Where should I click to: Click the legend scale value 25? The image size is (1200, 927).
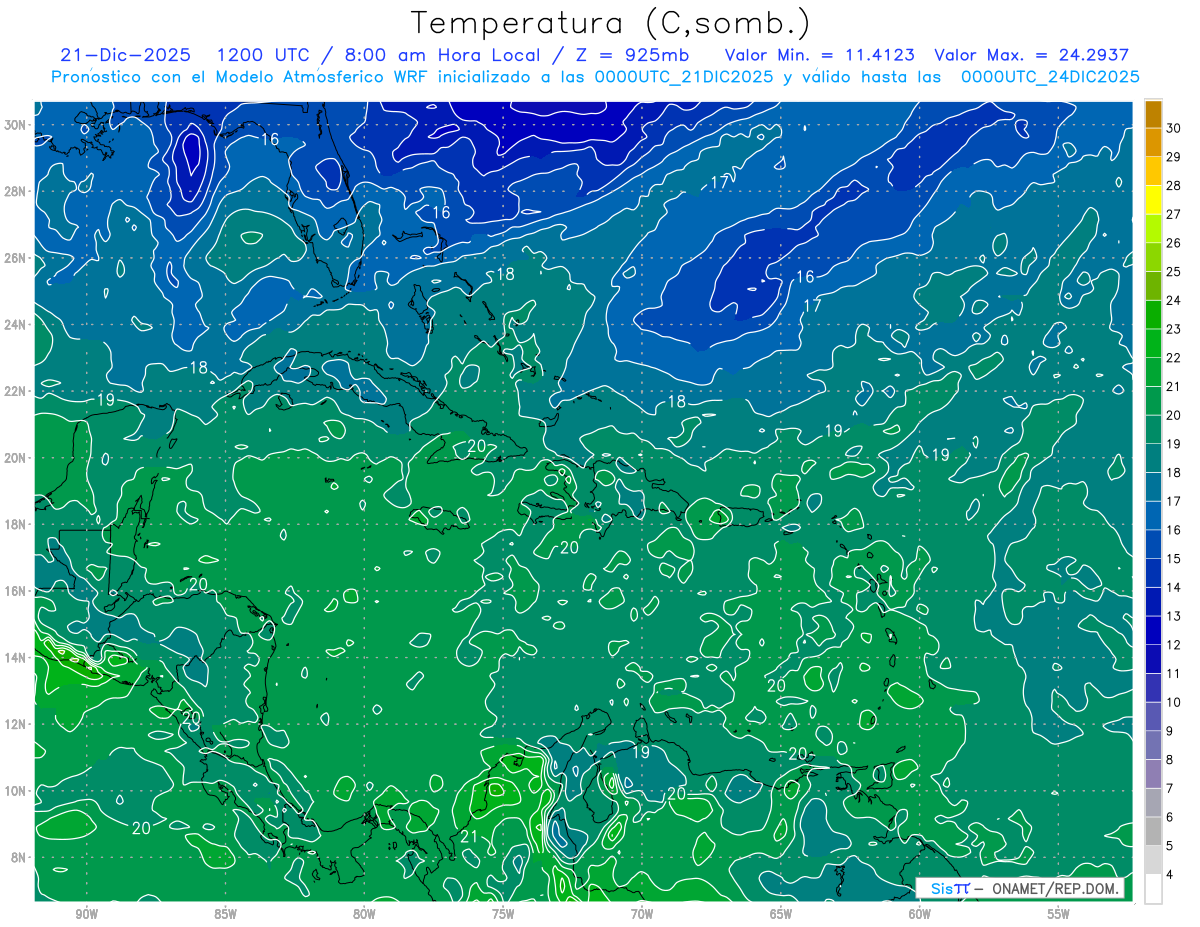1174,272
